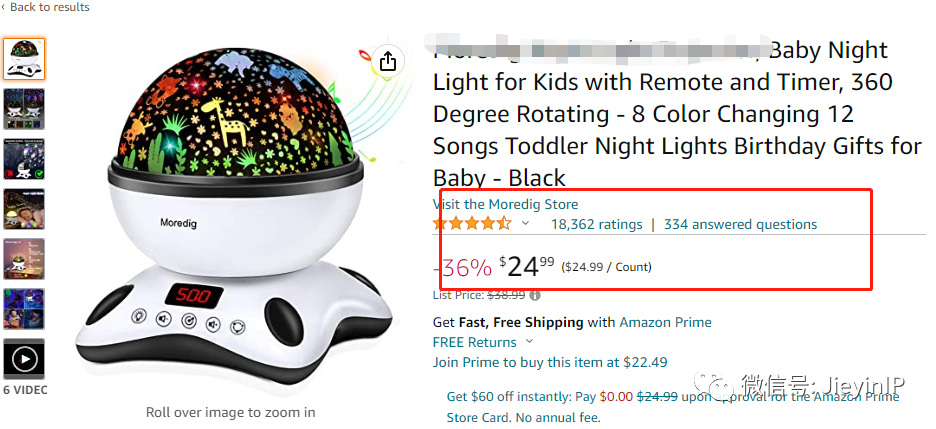Screen dimensions: 936x429
Task: Visit the Moredig Store link
Action: 506,205
